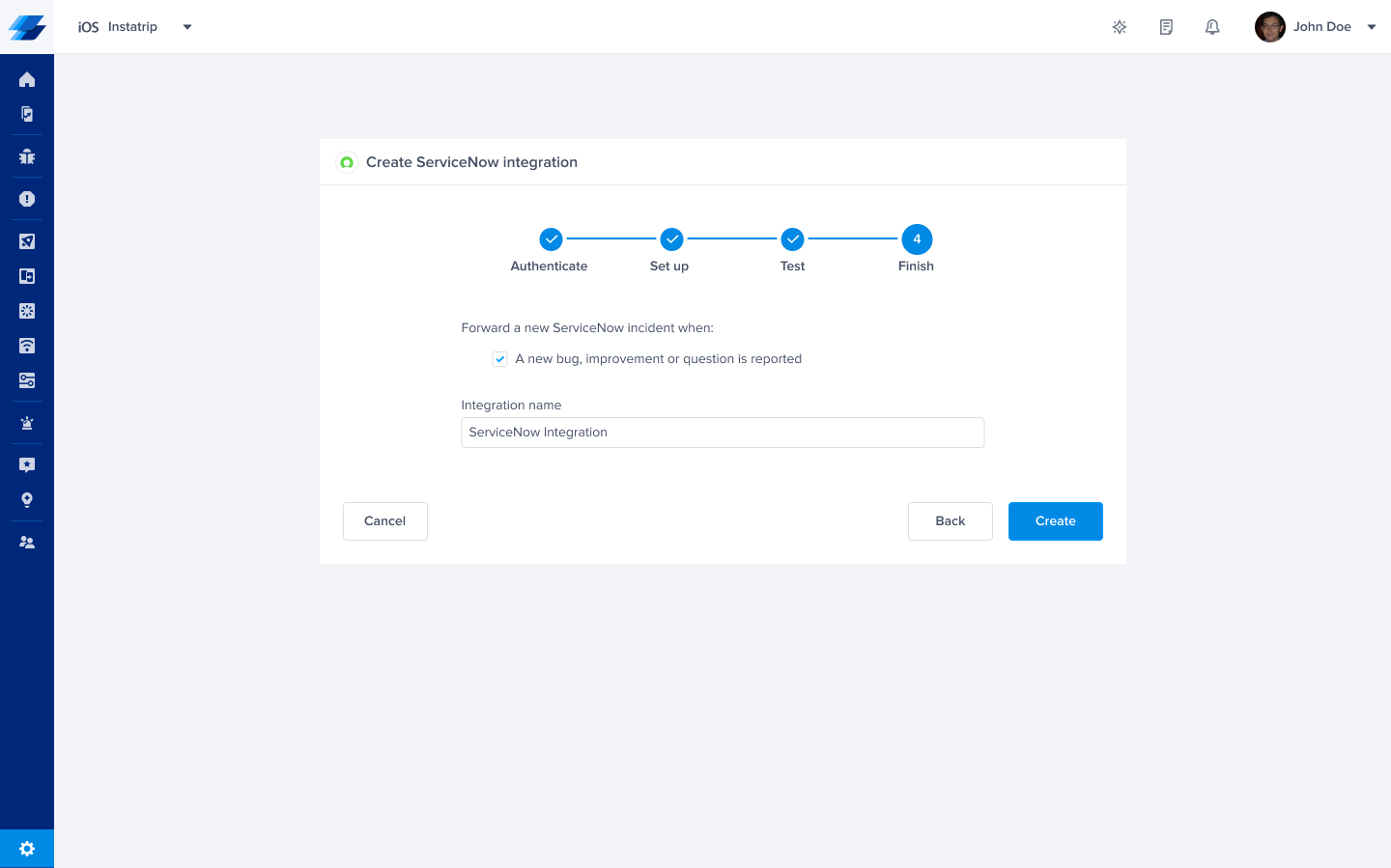
Task: Open the sliders configuration icon in sidebar
Action: point(27,380)
